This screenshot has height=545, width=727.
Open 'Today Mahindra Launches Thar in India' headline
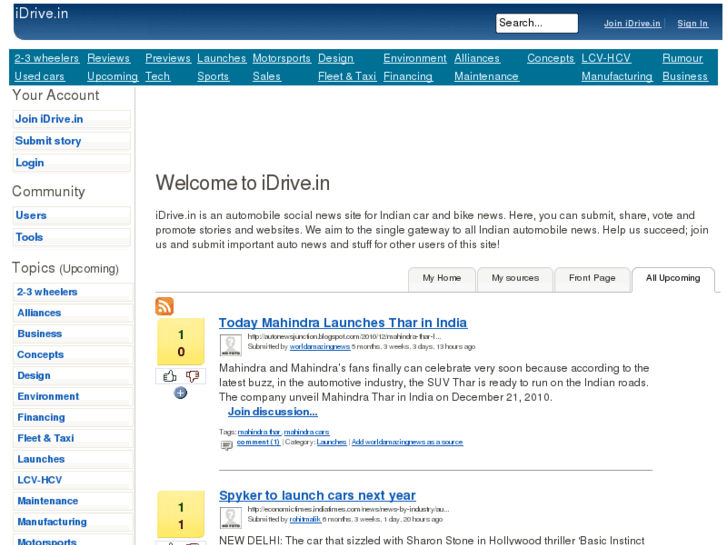(343, 323)
